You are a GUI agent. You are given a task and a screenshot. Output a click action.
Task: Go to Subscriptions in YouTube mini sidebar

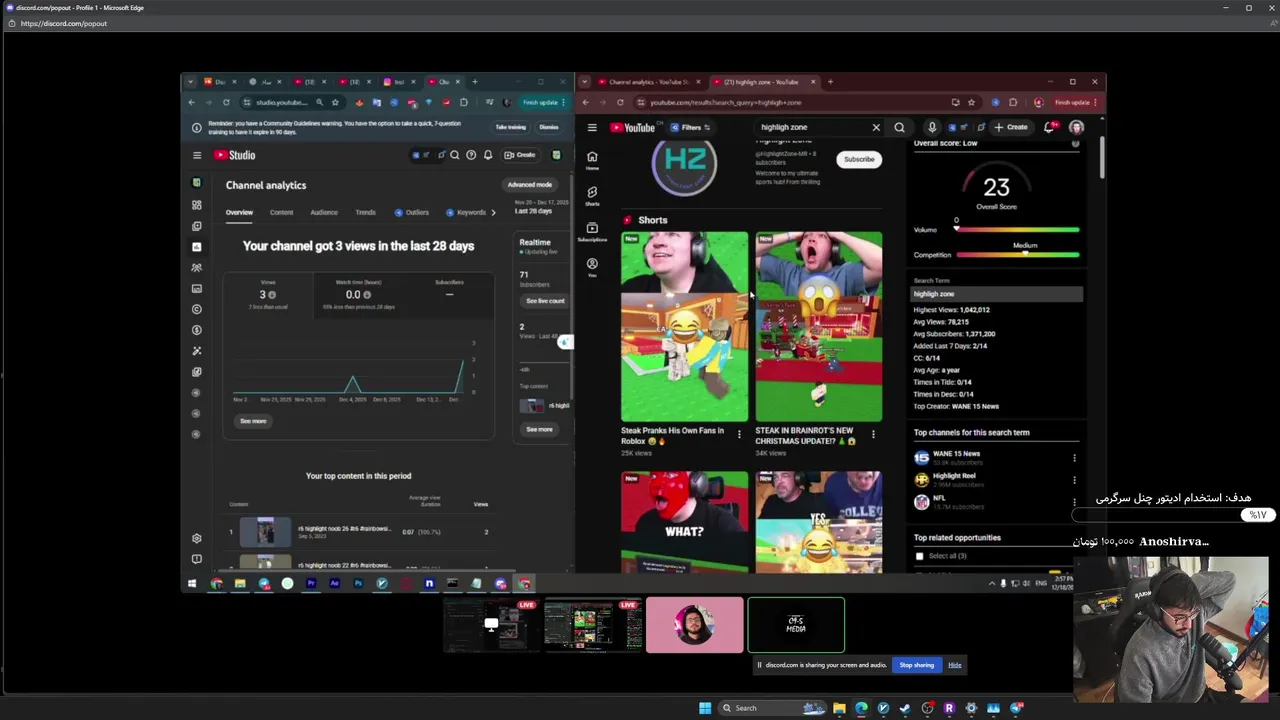[x=592, y=231]
